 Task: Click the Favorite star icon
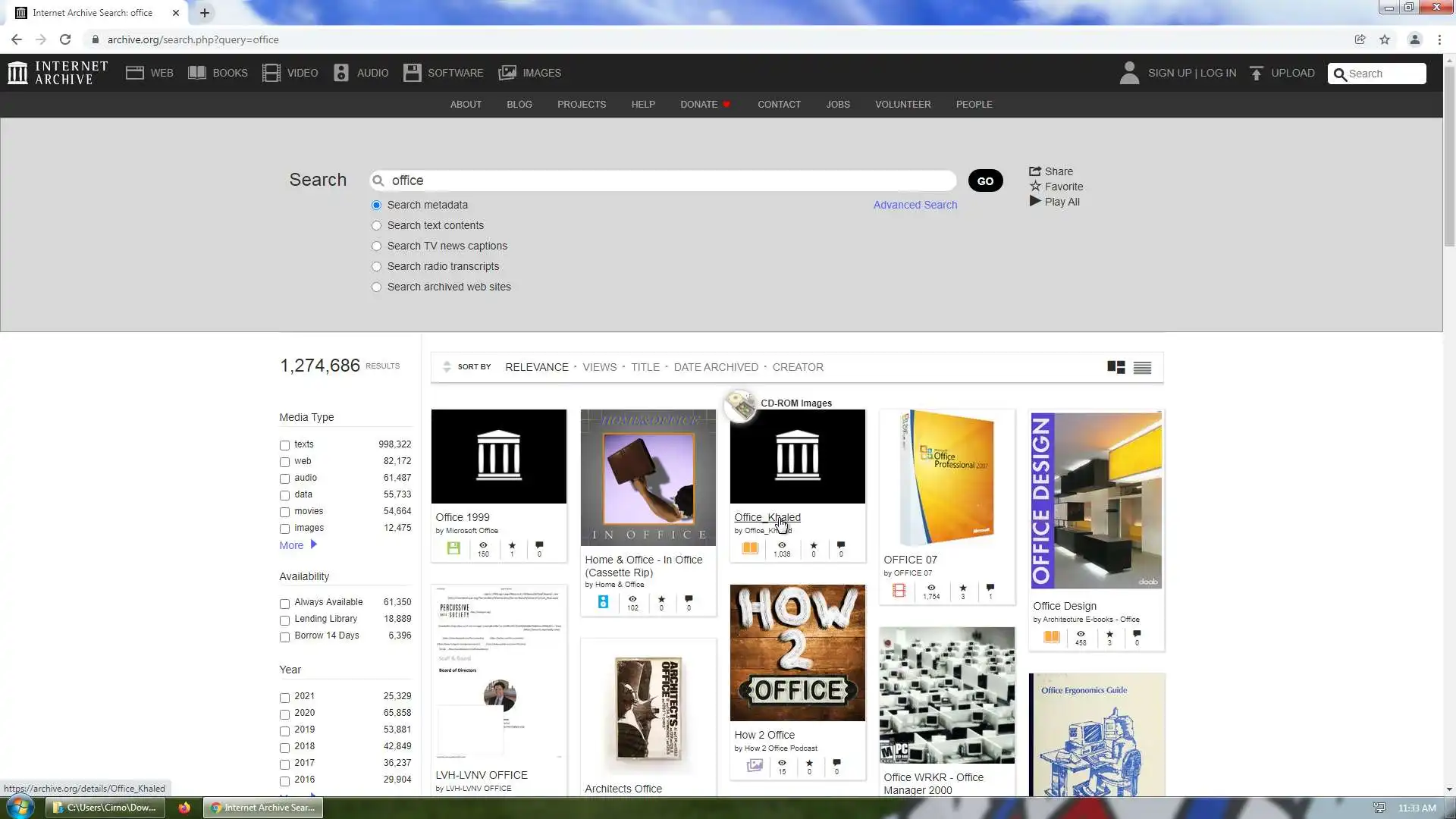coord(1035,187)
